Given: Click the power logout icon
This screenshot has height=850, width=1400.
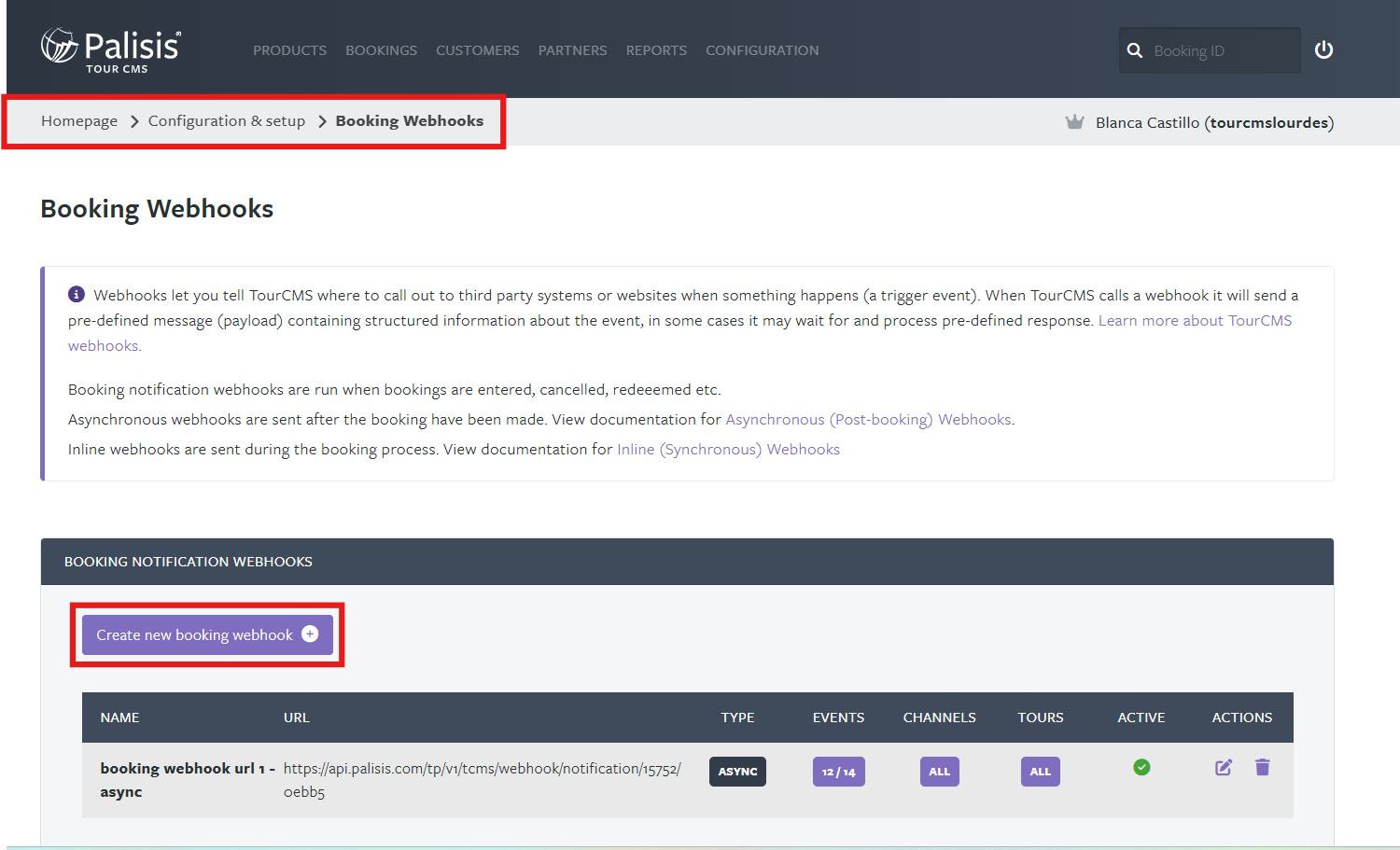Looking at the screenshot, I should (x=1323, y=50).
